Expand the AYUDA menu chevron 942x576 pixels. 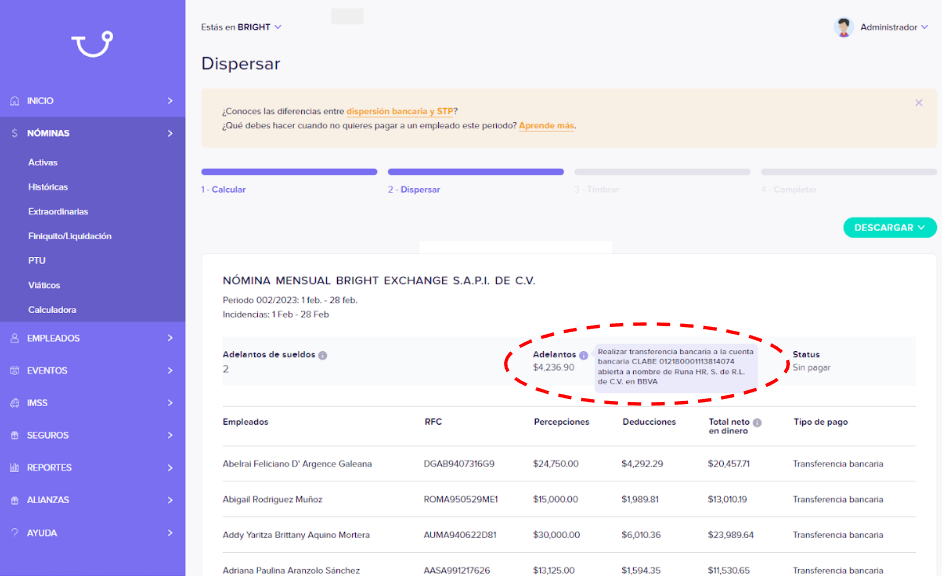(x=170, y=533)
